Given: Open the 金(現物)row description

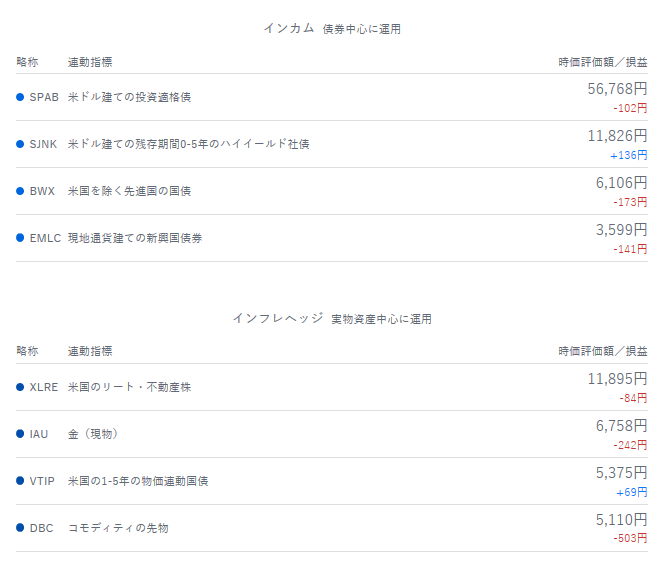Looking at the screenshot, I should point(93,434).
